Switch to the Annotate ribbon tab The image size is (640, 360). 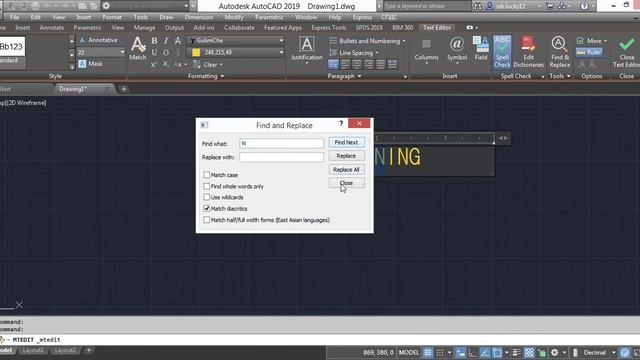52,27
